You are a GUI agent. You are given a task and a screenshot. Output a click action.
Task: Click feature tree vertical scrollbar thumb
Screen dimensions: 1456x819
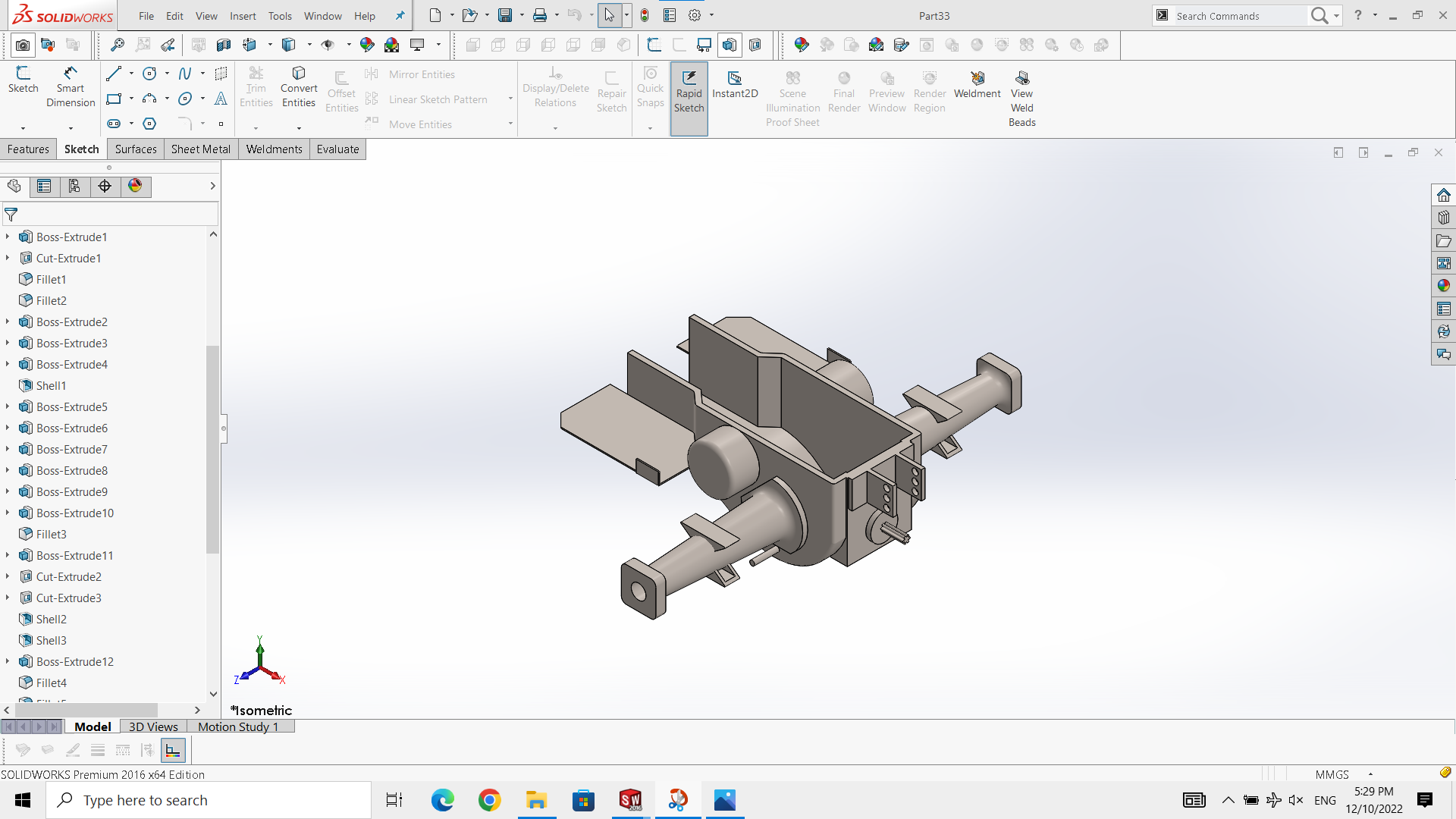click(213, 449)
